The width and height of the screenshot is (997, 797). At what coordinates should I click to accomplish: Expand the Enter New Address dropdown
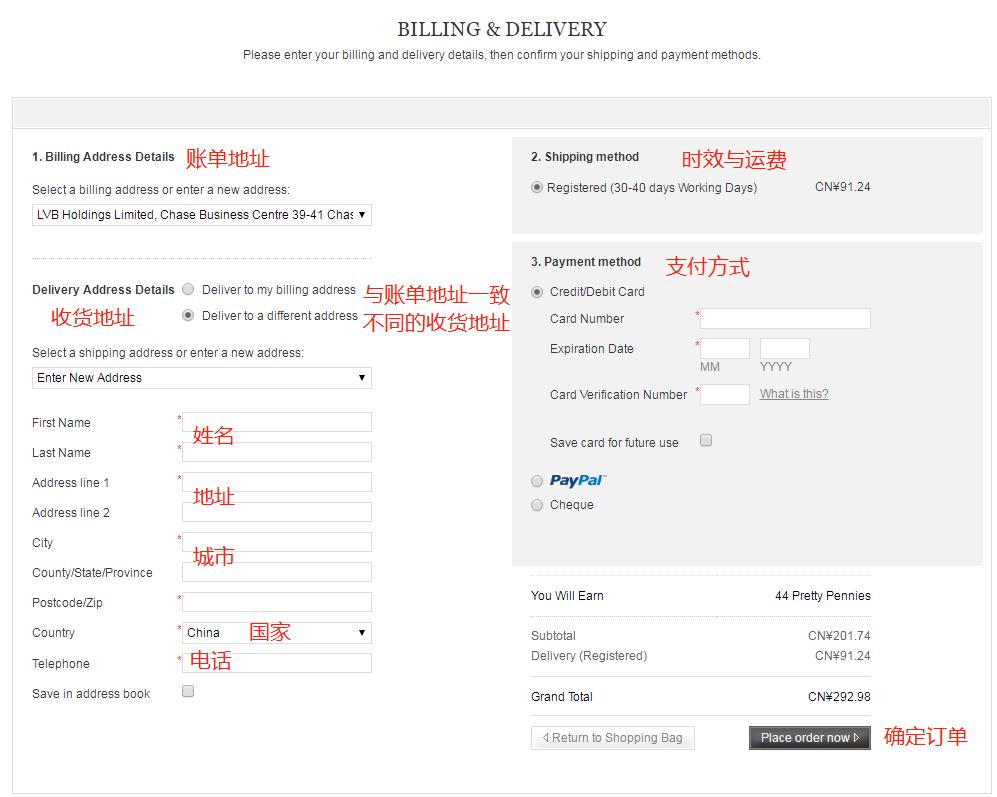tap(201, 378)
